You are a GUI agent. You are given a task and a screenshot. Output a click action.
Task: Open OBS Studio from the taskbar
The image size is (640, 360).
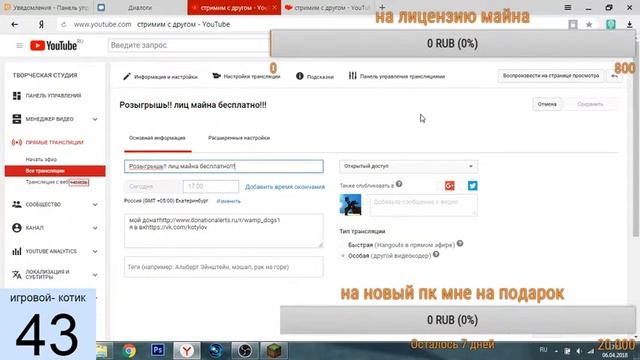pos(245,351)
